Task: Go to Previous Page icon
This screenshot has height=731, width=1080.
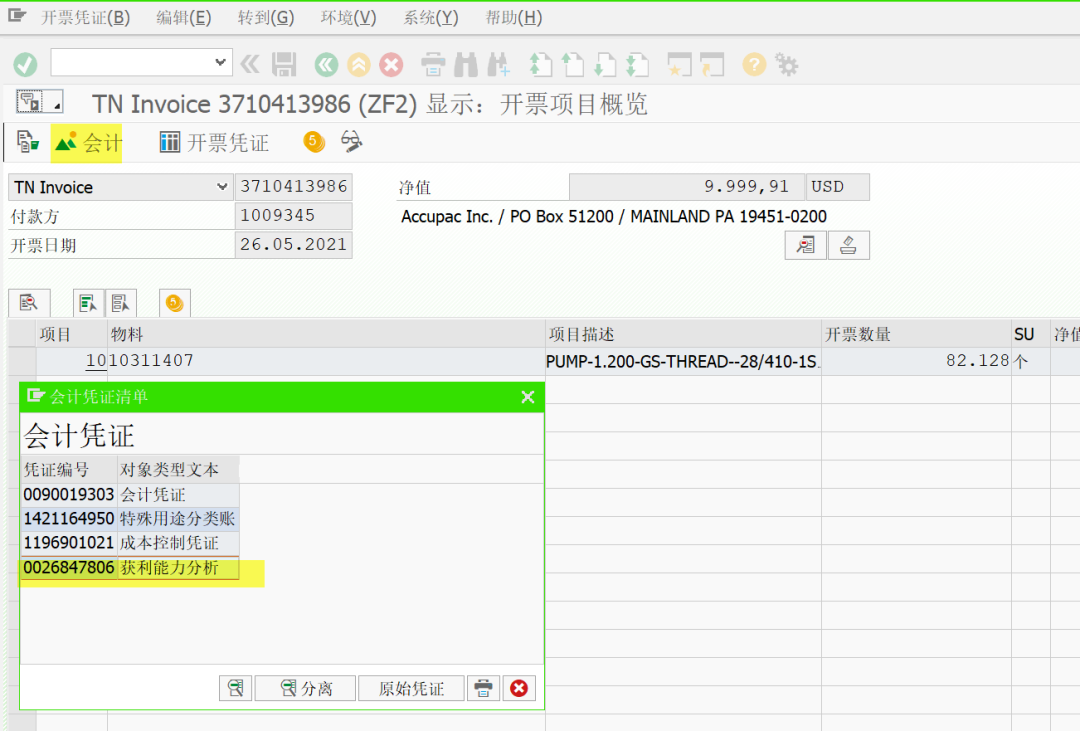Action: click(x=573, y=65)
